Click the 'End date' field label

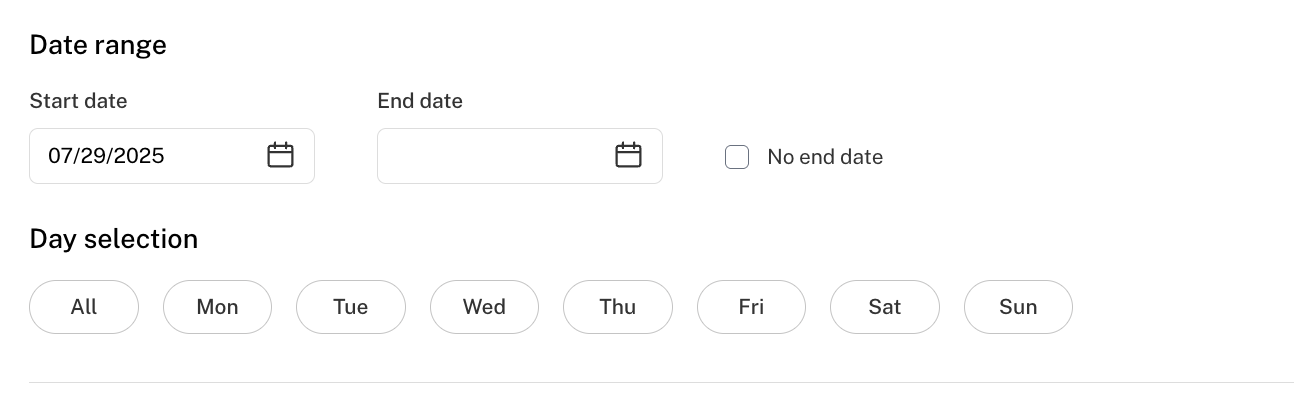pyautogui.click(x=420, y=101)
